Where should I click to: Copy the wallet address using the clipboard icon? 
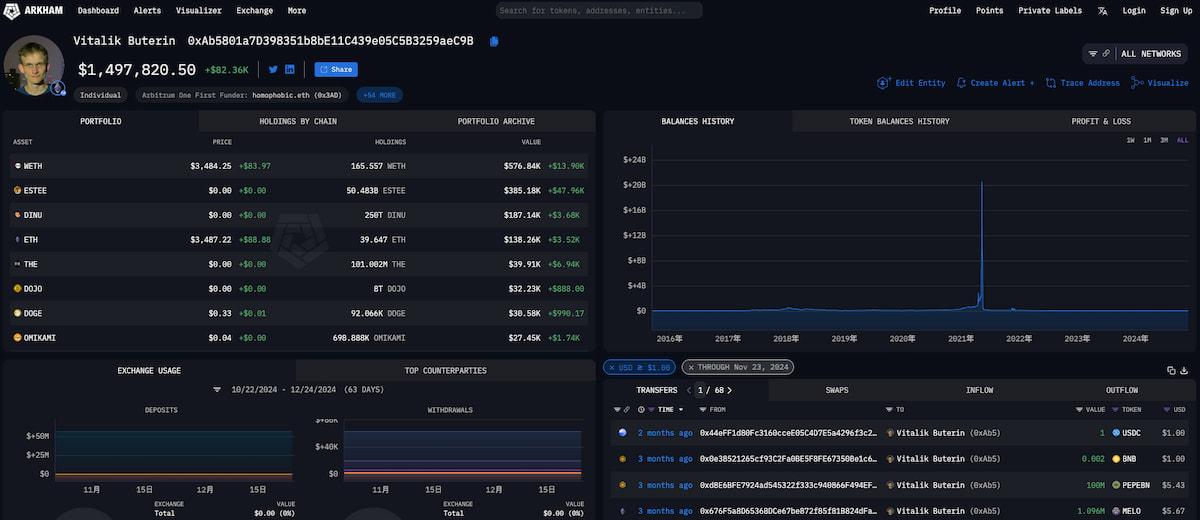pyautogui.click(x=494, y=41)
